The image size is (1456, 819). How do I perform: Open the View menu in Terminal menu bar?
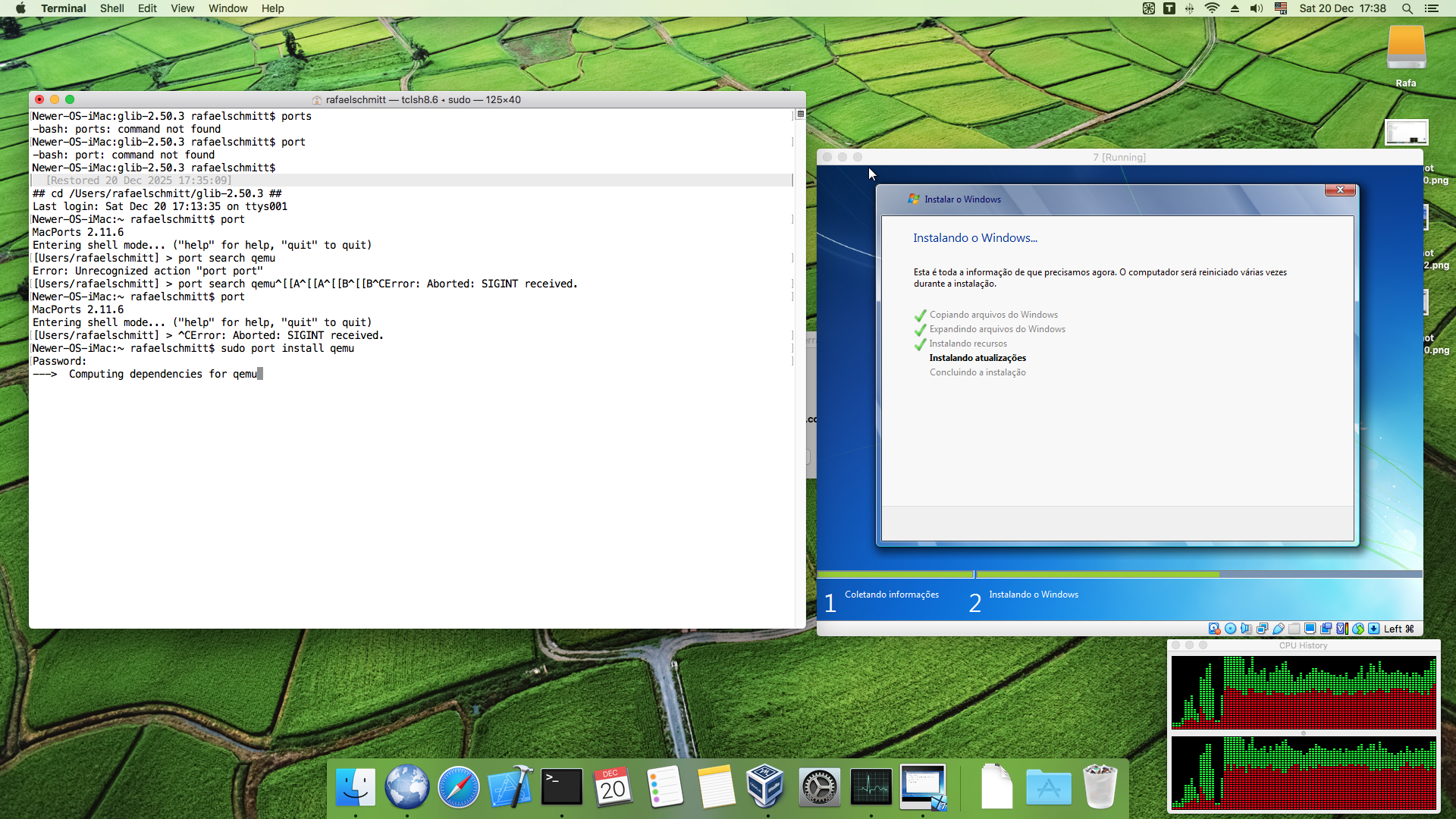pyautogui.click(x=182, y=8)
